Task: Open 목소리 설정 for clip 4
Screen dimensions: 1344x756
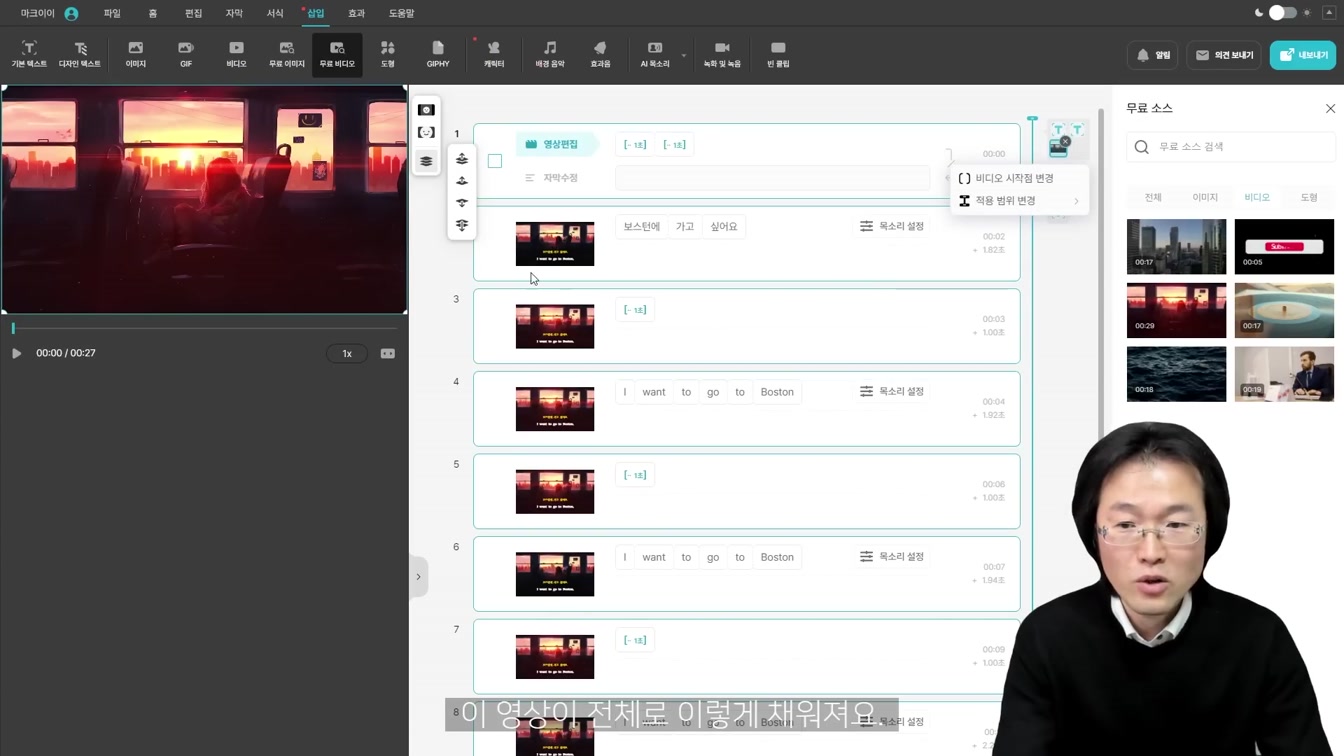Action: click(892, 391)
